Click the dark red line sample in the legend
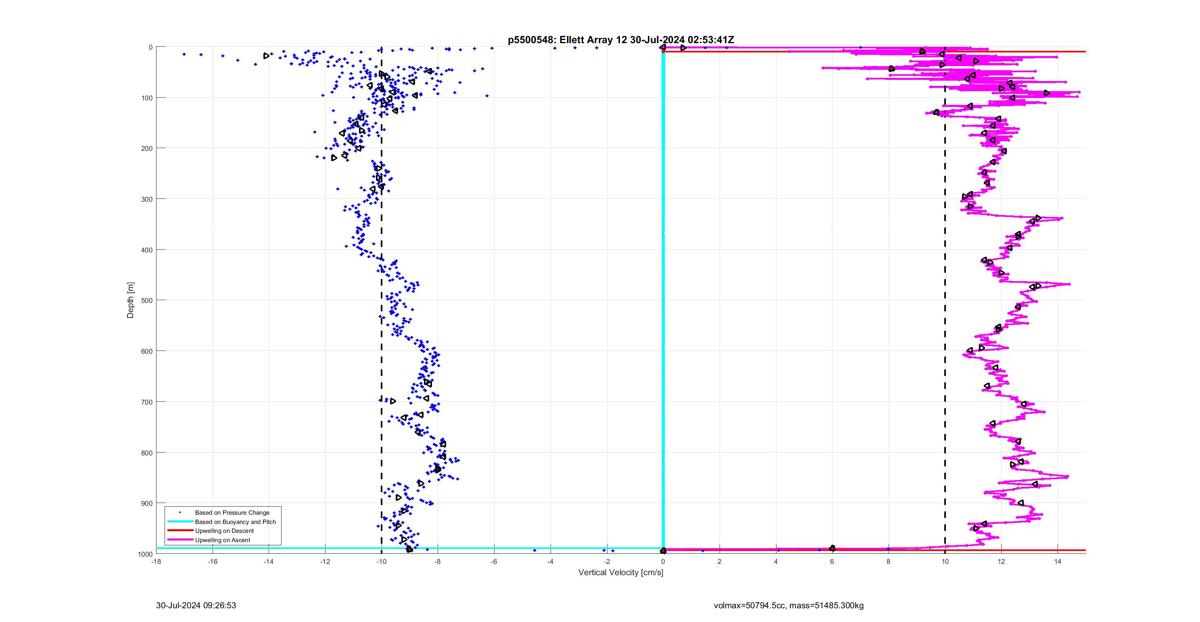Screen dimensions: 1200x622 pos(179,531)
